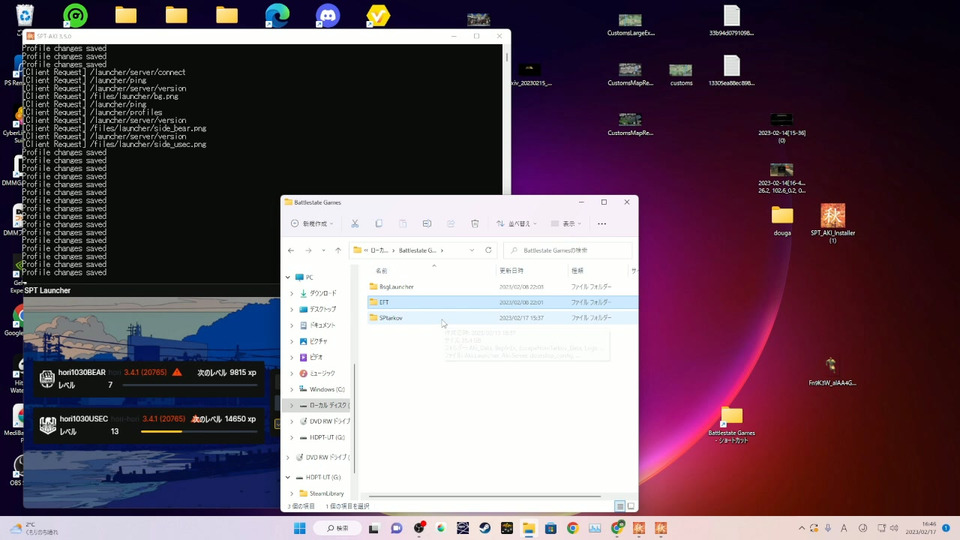The height and width of the screenshot is (540, 960).
Task: Open Steam from the taskbar
Action: pyautogui.click(x=484, y=528)
